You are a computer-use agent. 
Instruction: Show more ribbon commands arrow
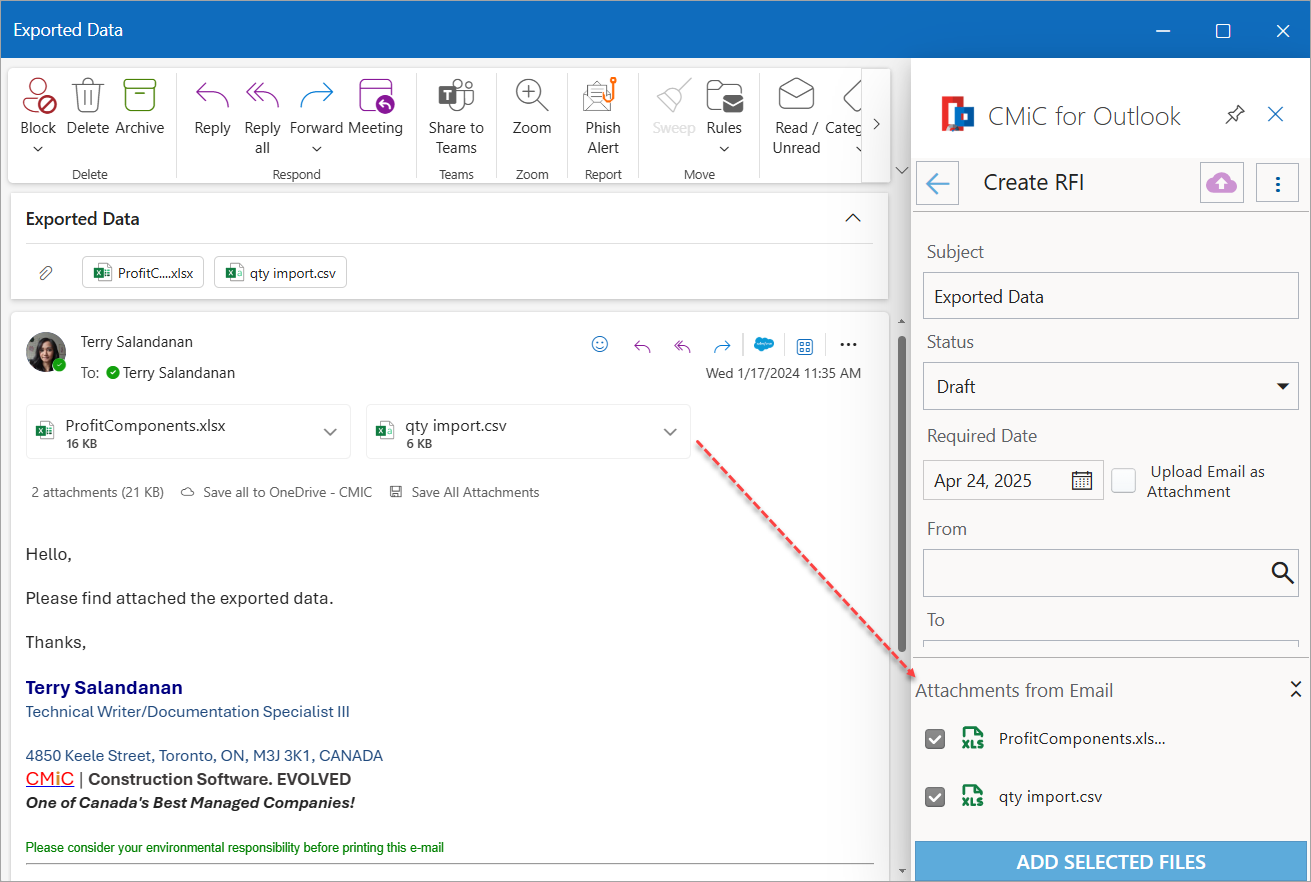tap(876, 124)
